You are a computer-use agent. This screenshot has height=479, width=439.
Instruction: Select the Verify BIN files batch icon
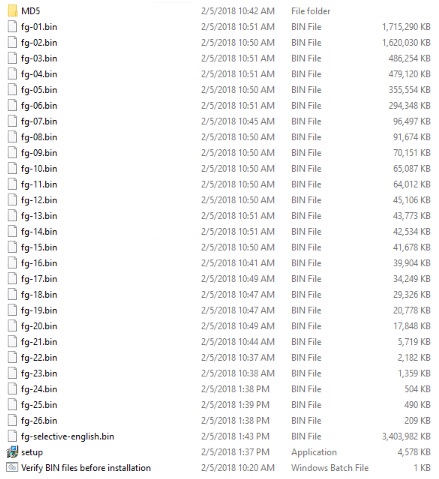point(12,468)
